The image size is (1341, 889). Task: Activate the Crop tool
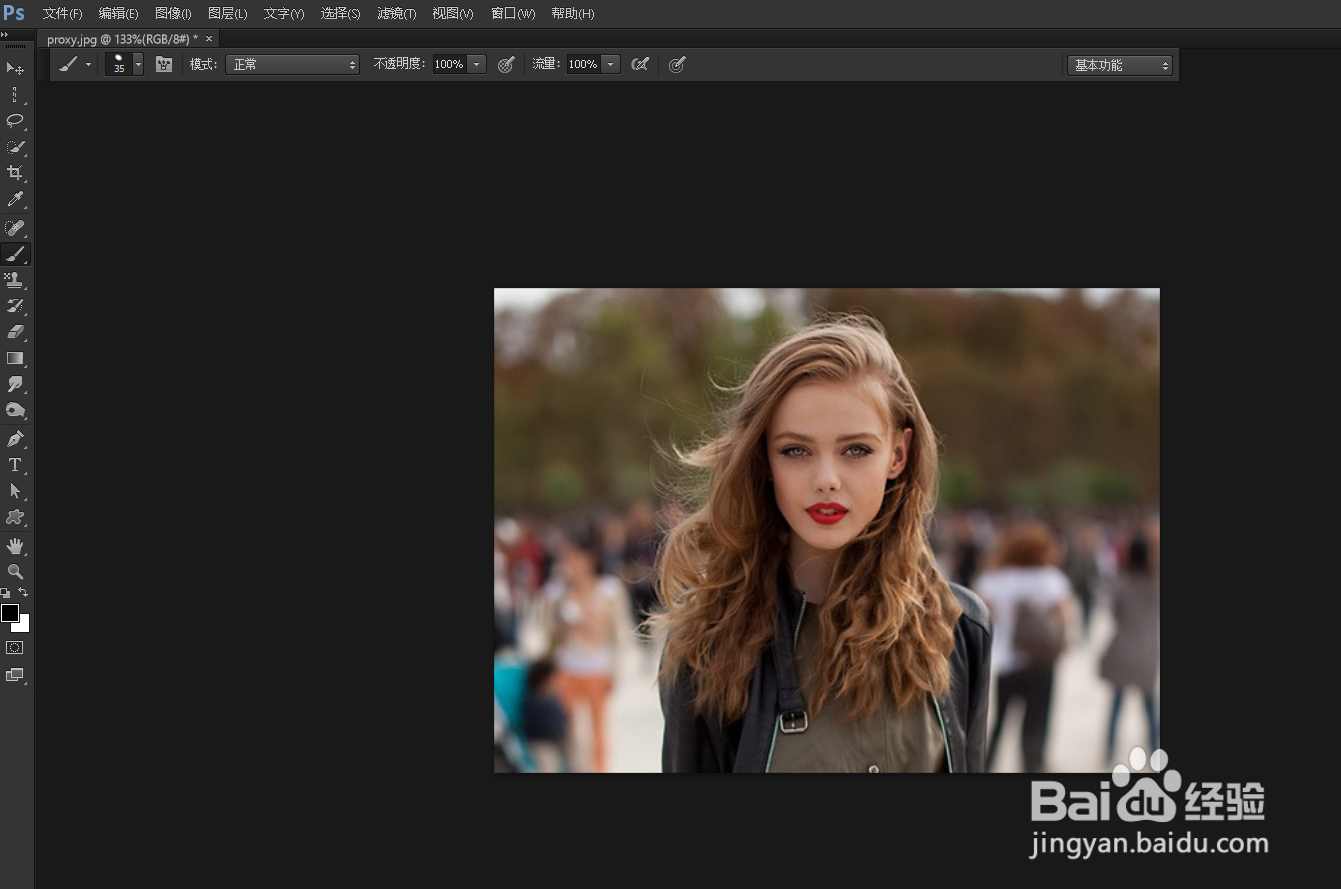(15, 172)
